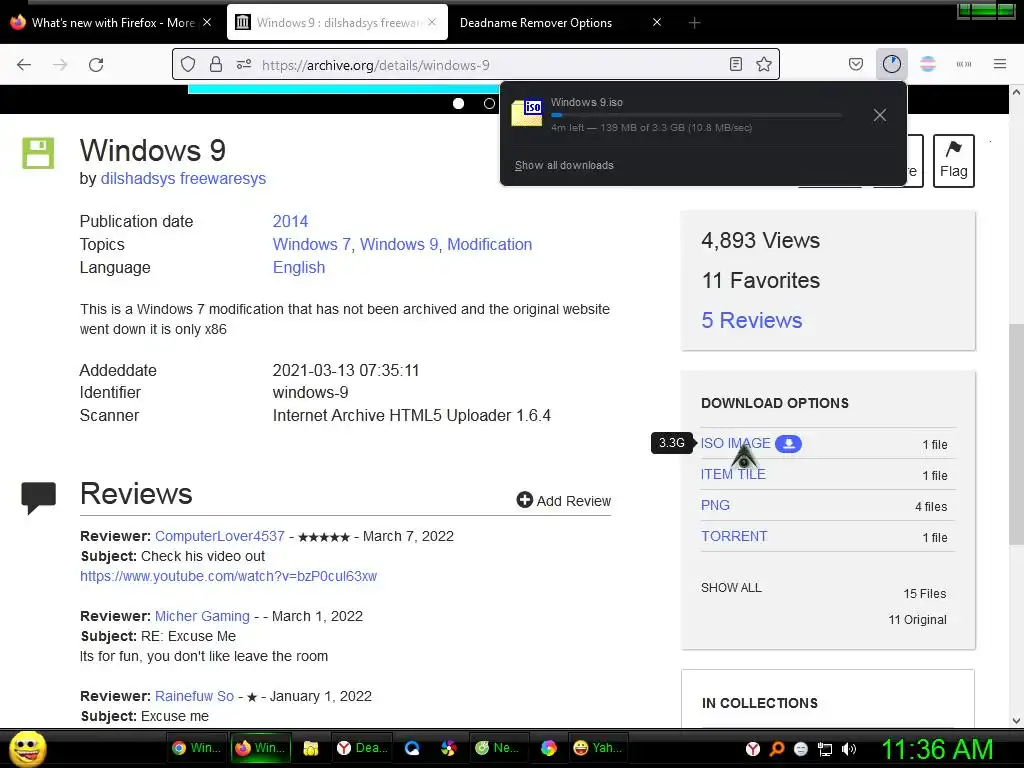Click the gray «» extension icon

point(964,64)
